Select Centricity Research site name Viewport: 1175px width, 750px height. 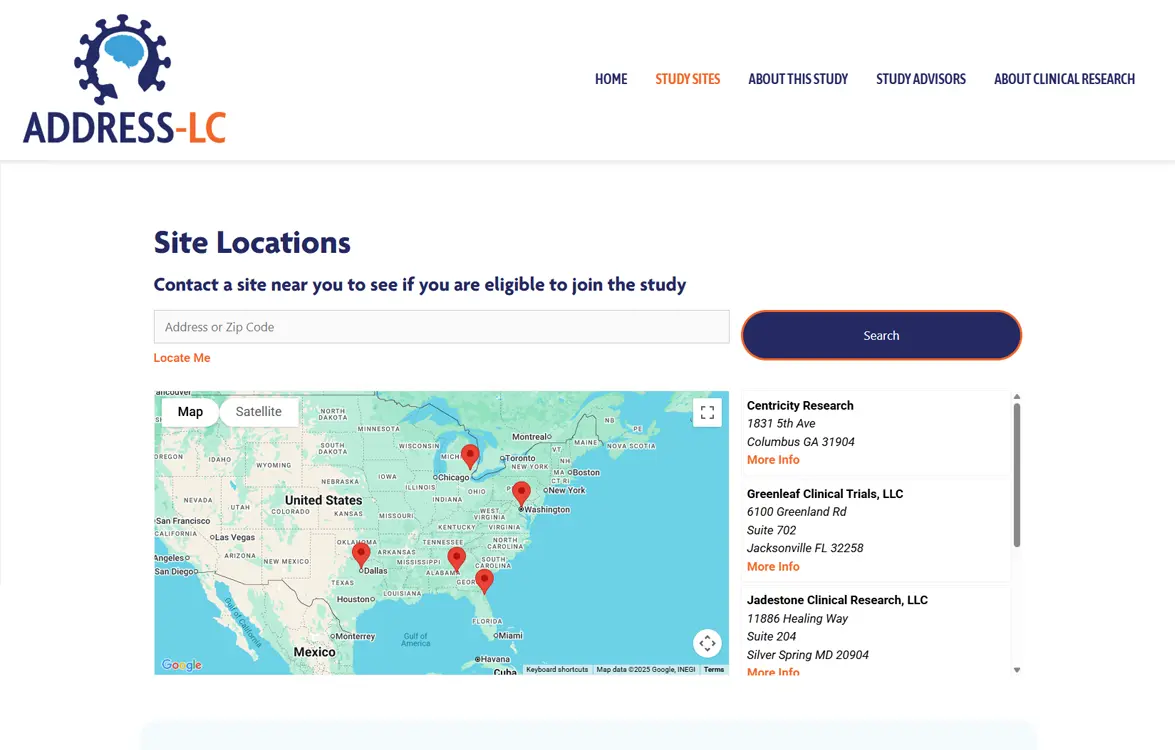[800, 405]
